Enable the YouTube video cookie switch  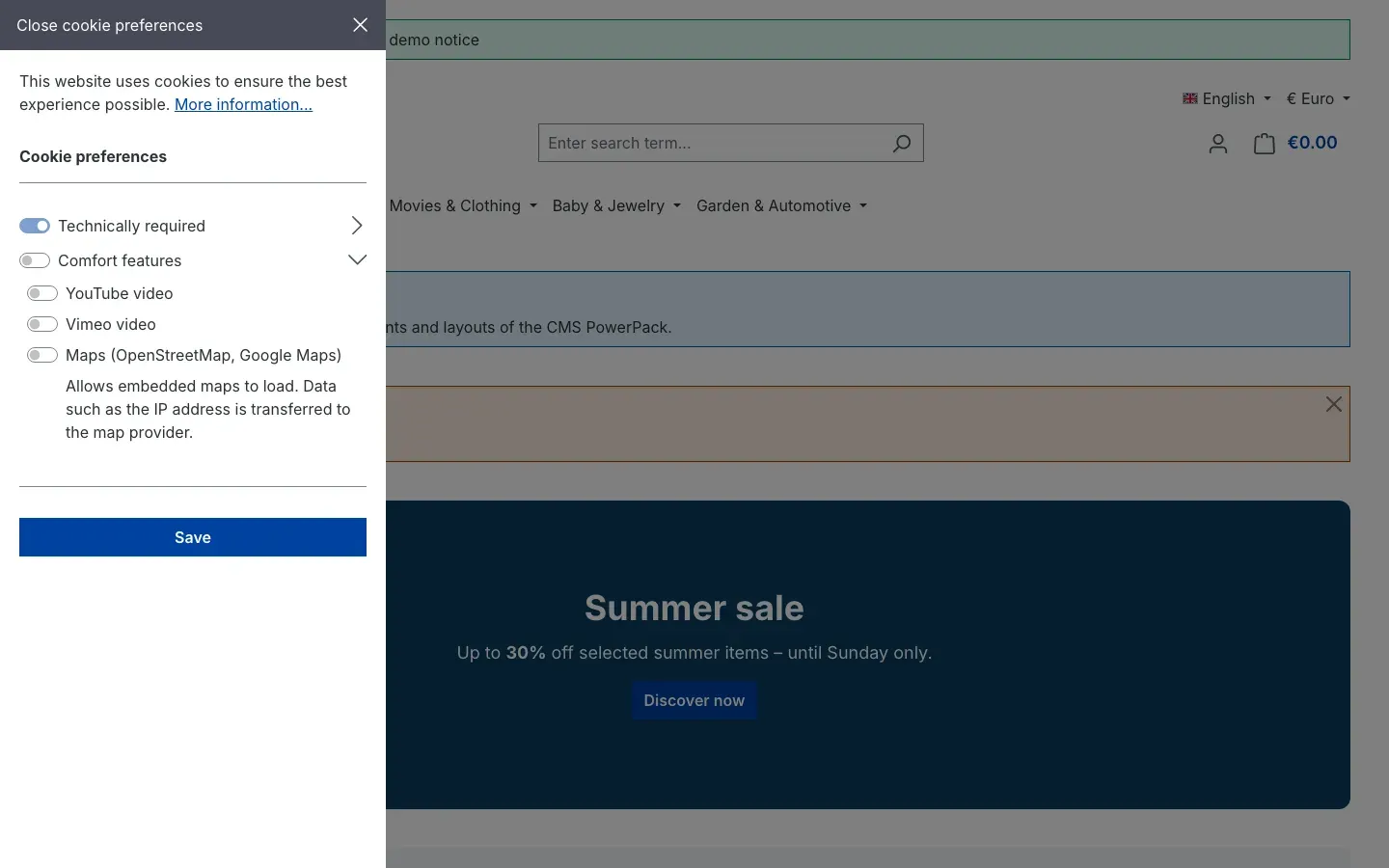tap(42, 293)
